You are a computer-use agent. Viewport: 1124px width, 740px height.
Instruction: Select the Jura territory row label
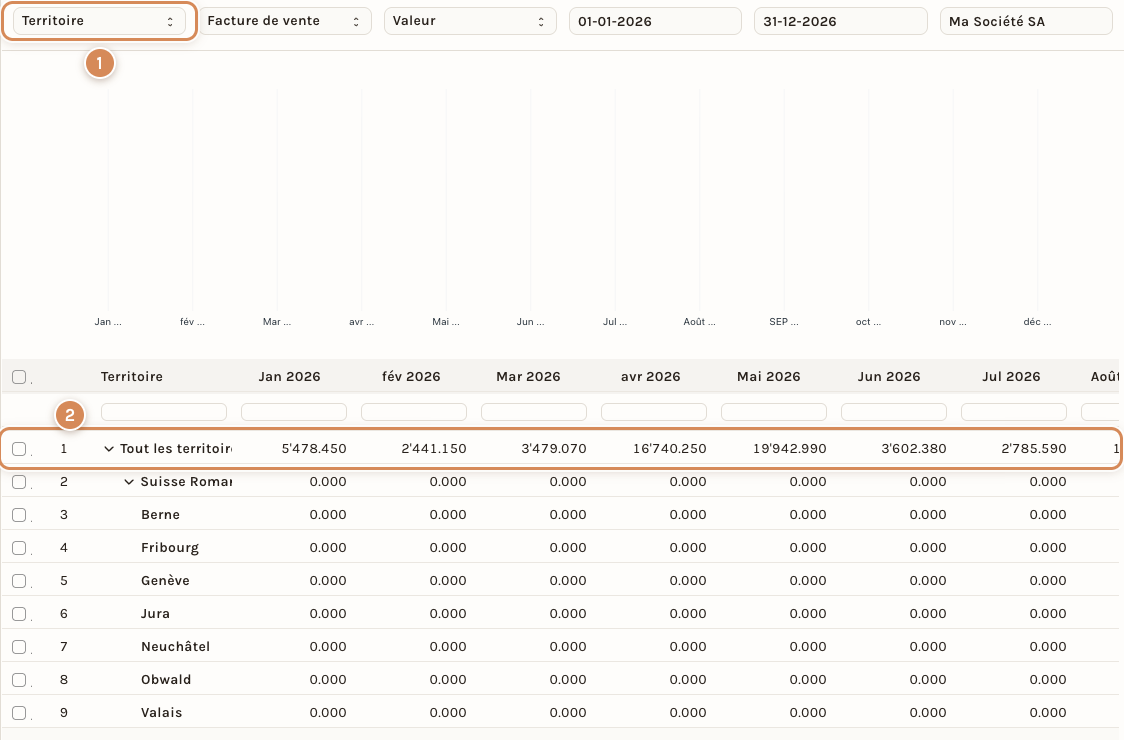(156, 614)
